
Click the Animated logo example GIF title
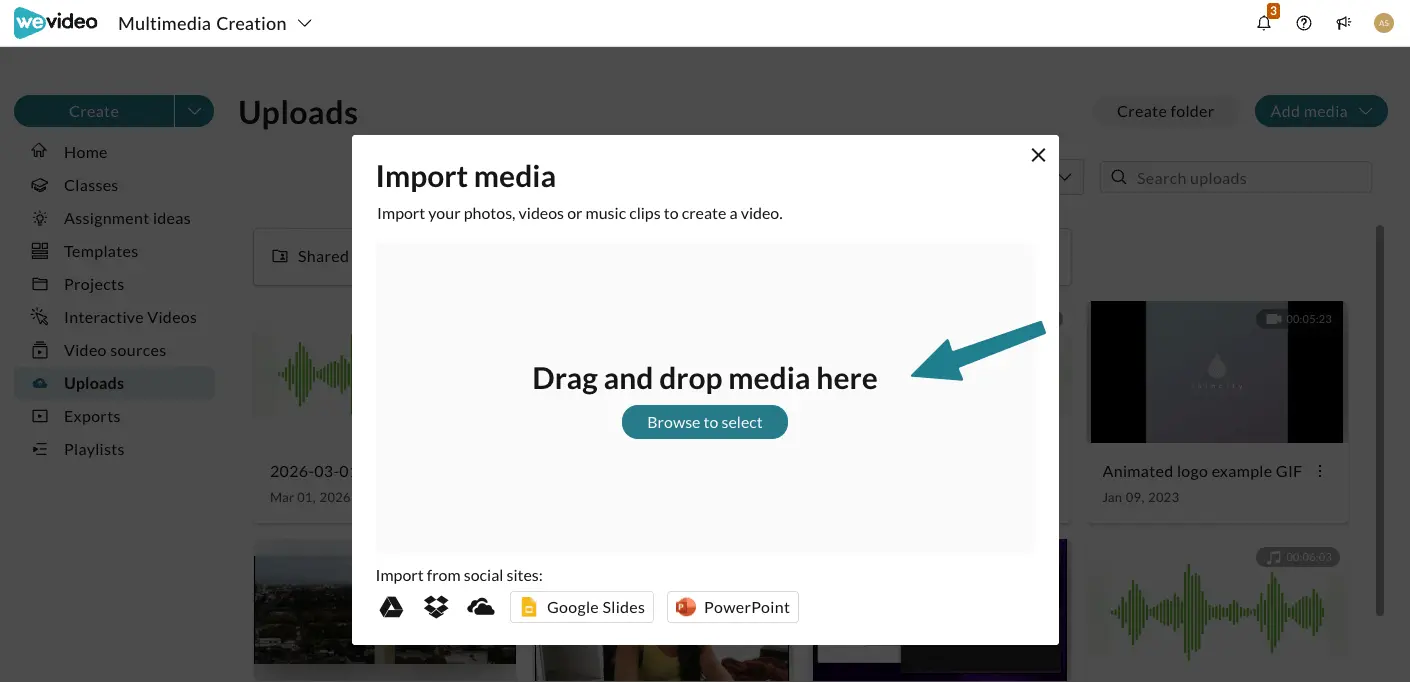point(1202,471)
